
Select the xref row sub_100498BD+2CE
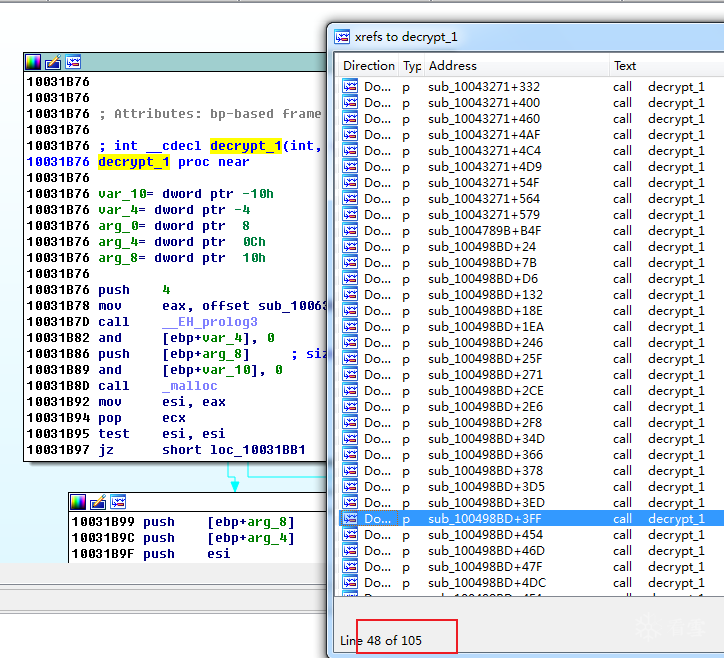coord(531,391)
